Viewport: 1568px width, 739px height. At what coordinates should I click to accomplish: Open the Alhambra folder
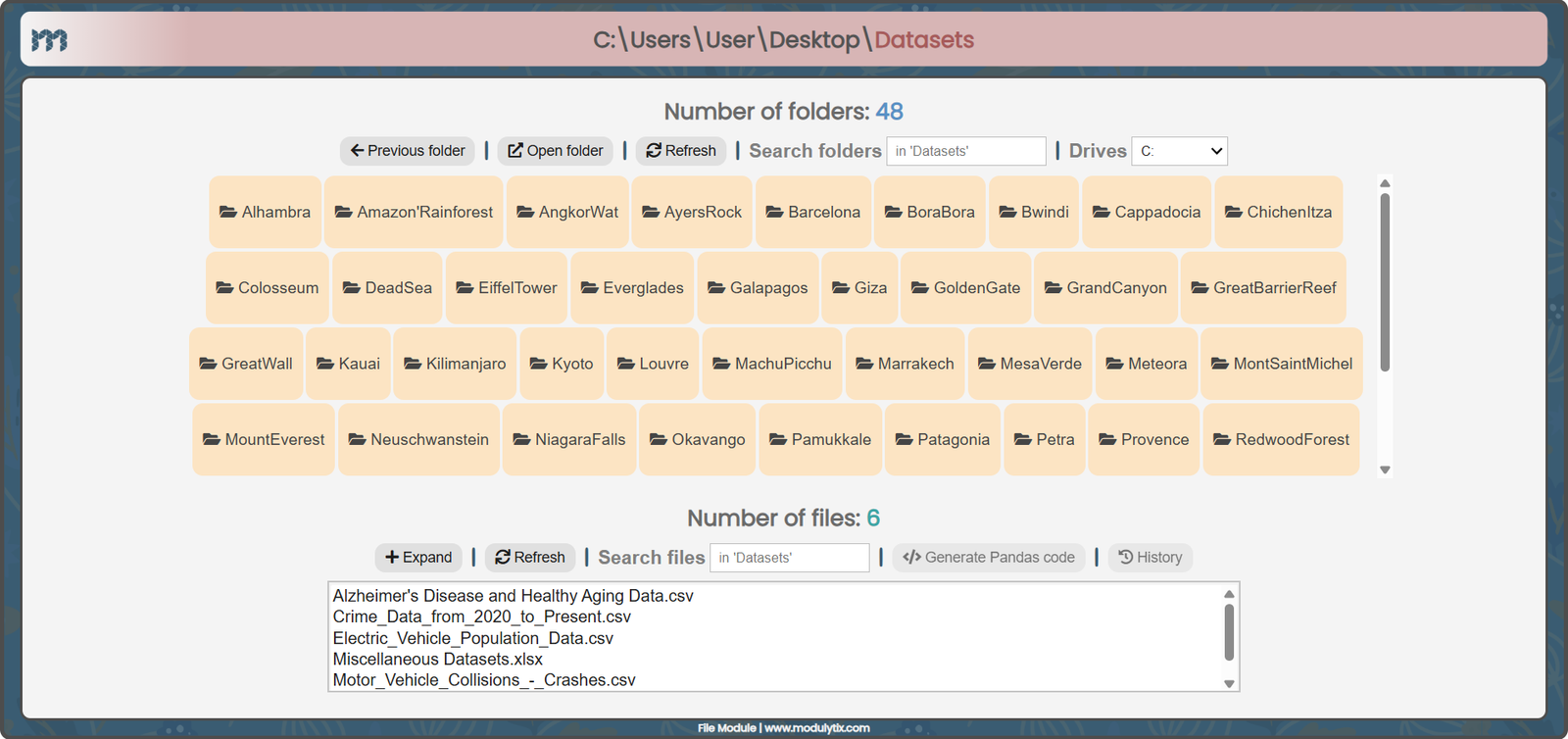[266, 212]
